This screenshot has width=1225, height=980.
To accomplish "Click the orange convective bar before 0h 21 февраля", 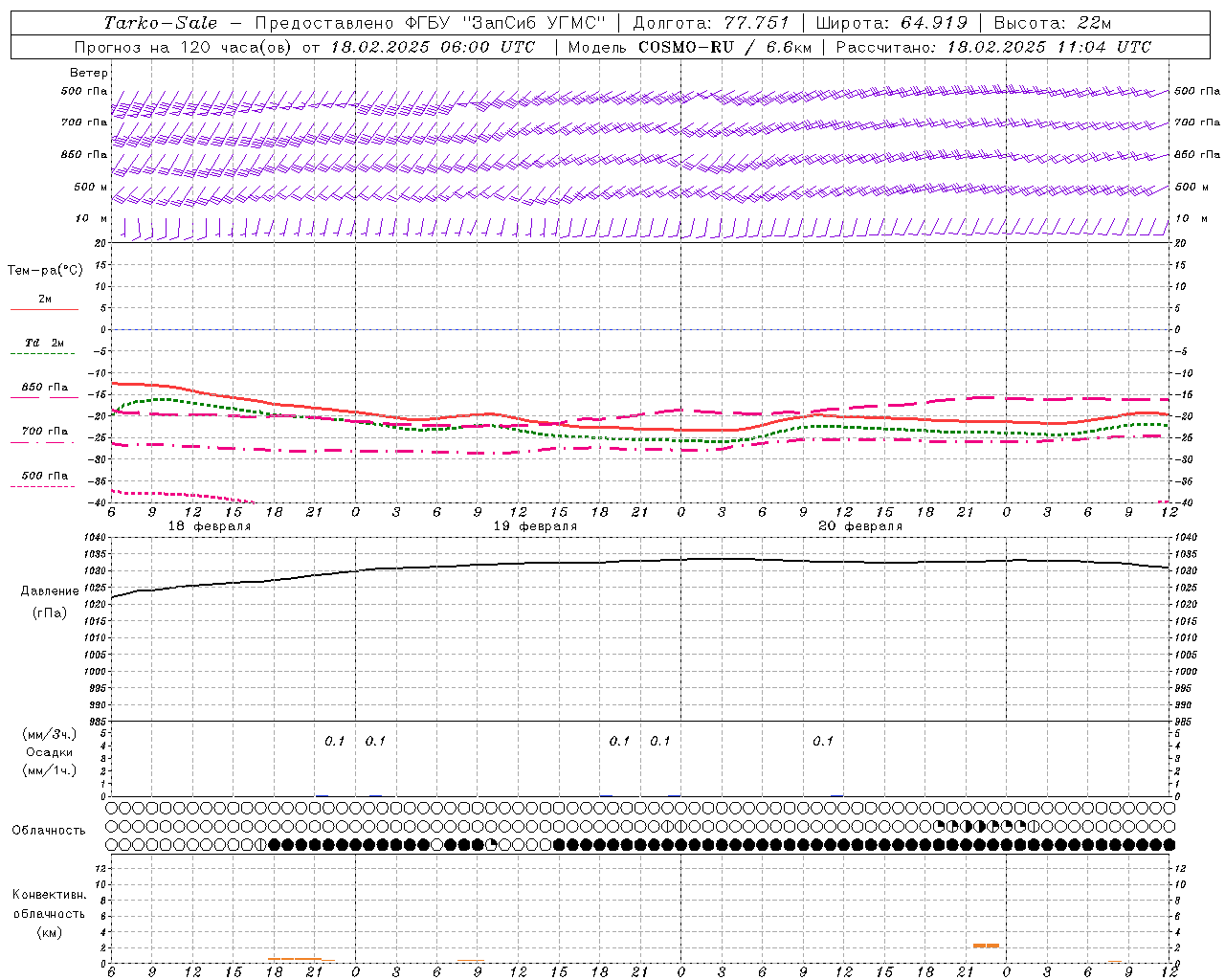I will 986,946.
